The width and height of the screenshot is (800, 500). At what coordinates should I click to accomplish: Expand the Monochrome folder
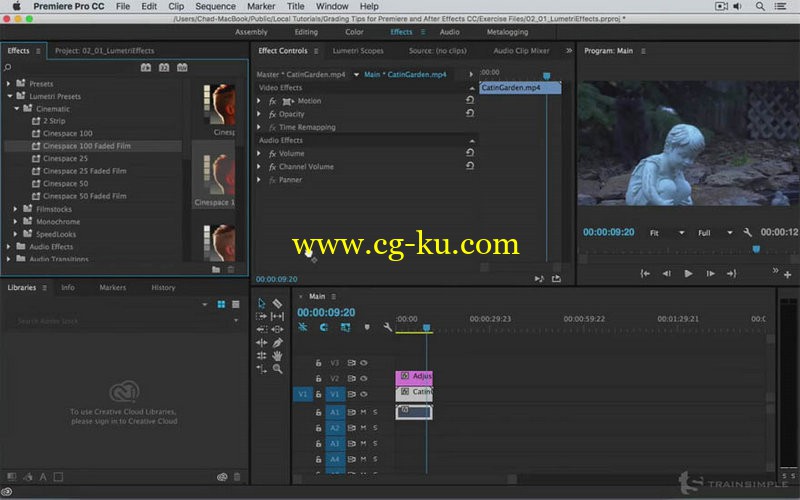point(15,221)
